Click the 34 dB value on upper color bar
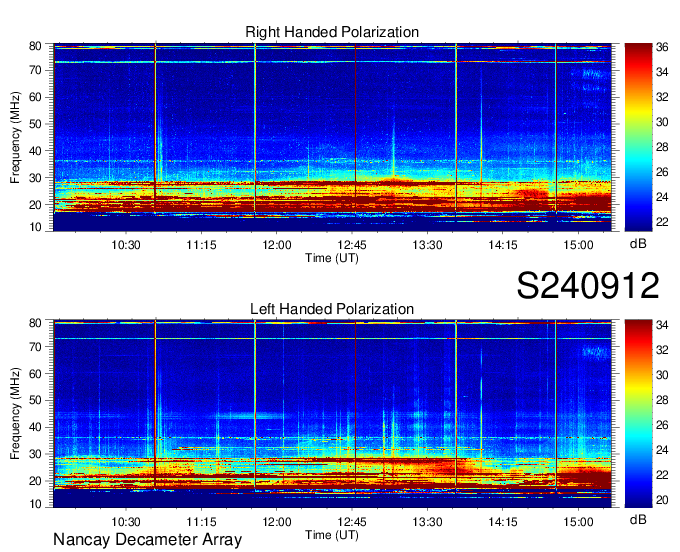The image size is (680, 552). coord(662,72)
